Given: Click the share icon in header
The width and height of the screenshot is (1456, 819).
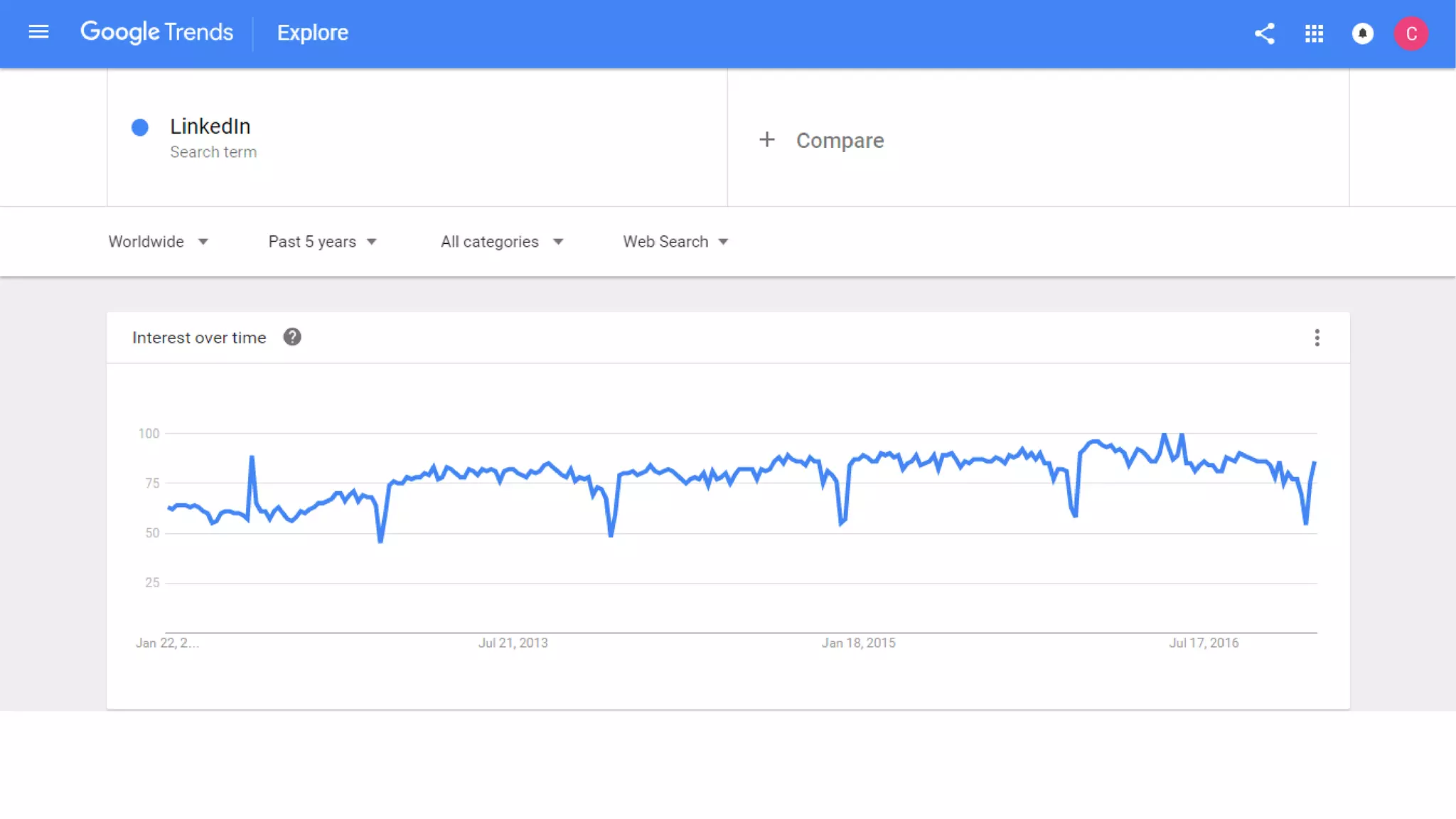Looking at the screenshot, I should [x=1264, y=33].
